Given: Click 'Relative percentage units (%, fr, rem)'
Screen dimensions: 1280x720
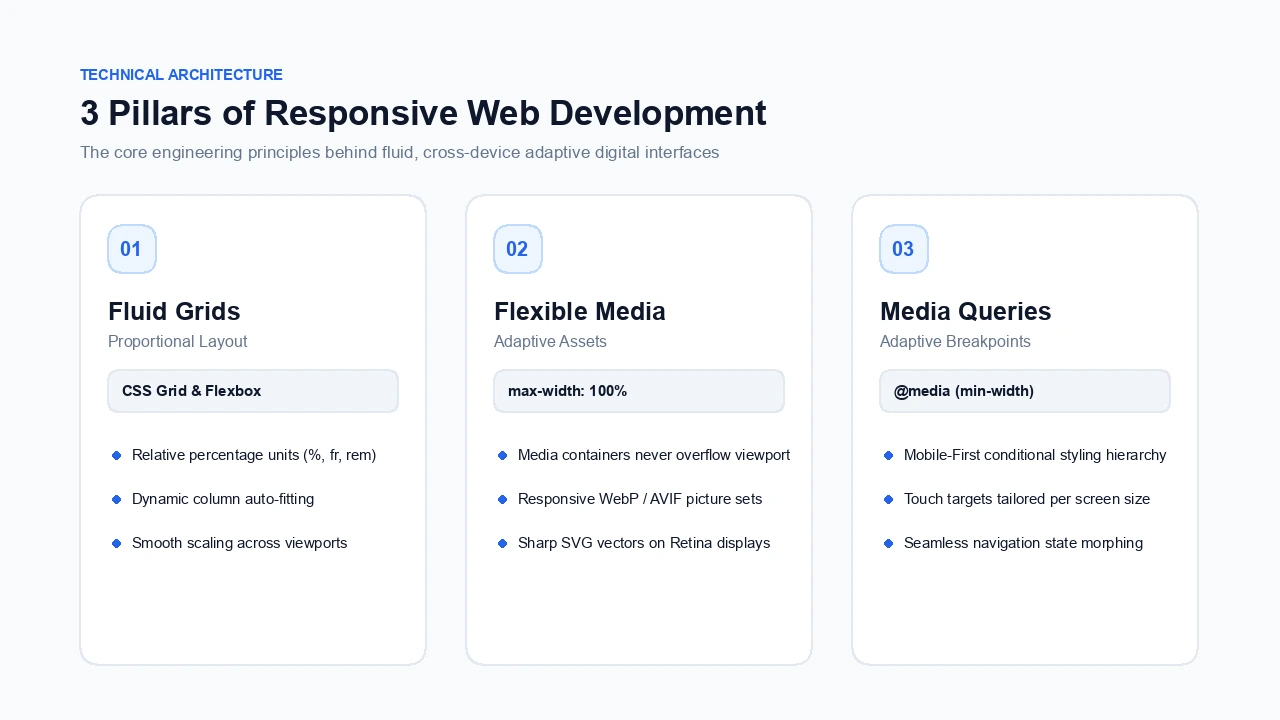Looking at the screenshot, I should pos(254,455).
